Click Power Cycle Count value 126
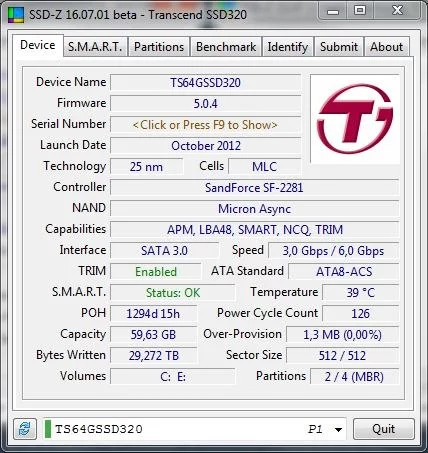428x453 pixels. [x=361, y=314]
